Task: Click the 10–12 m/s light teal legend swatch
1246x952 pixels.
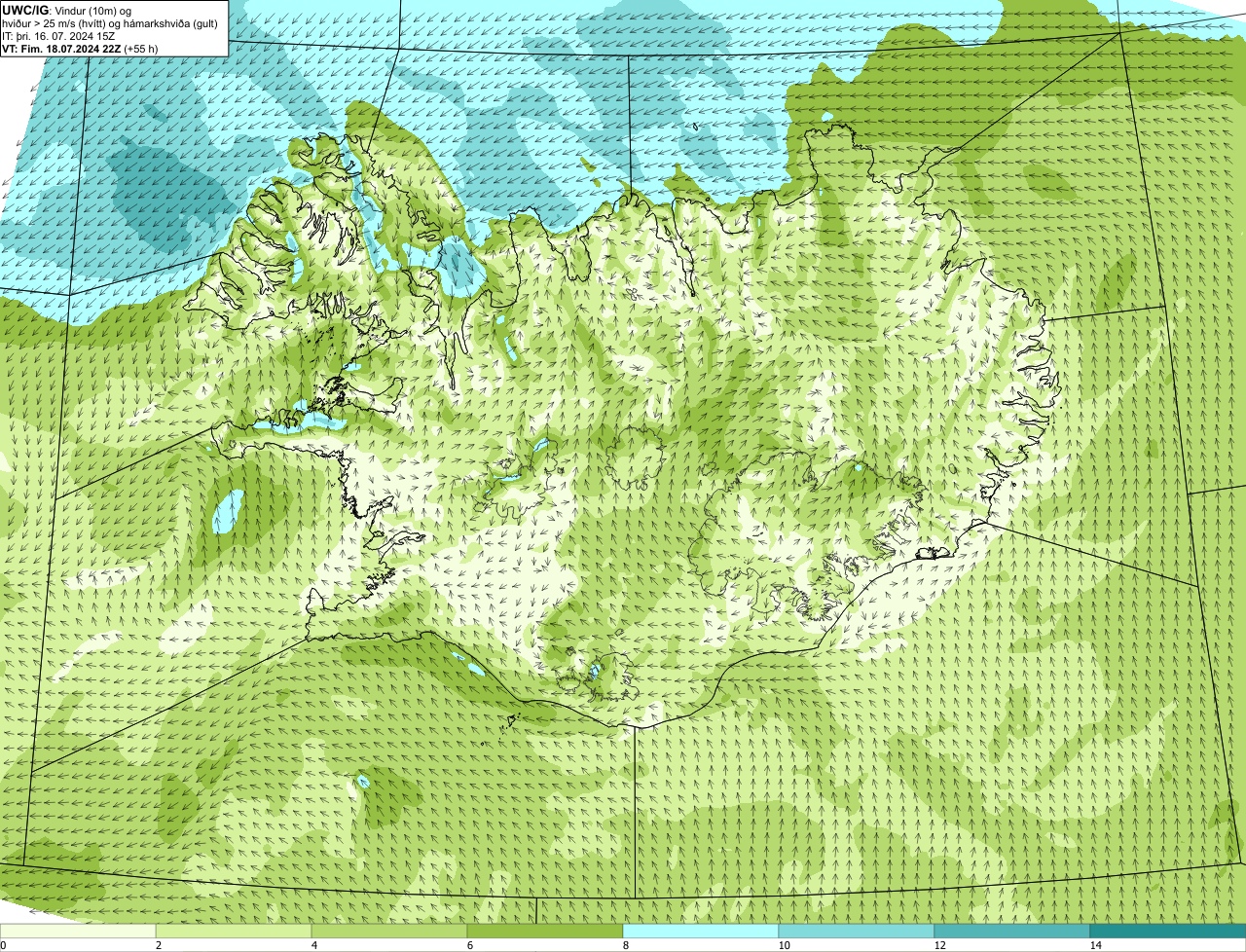Action: pyautogui.click(x=857, y=931)
